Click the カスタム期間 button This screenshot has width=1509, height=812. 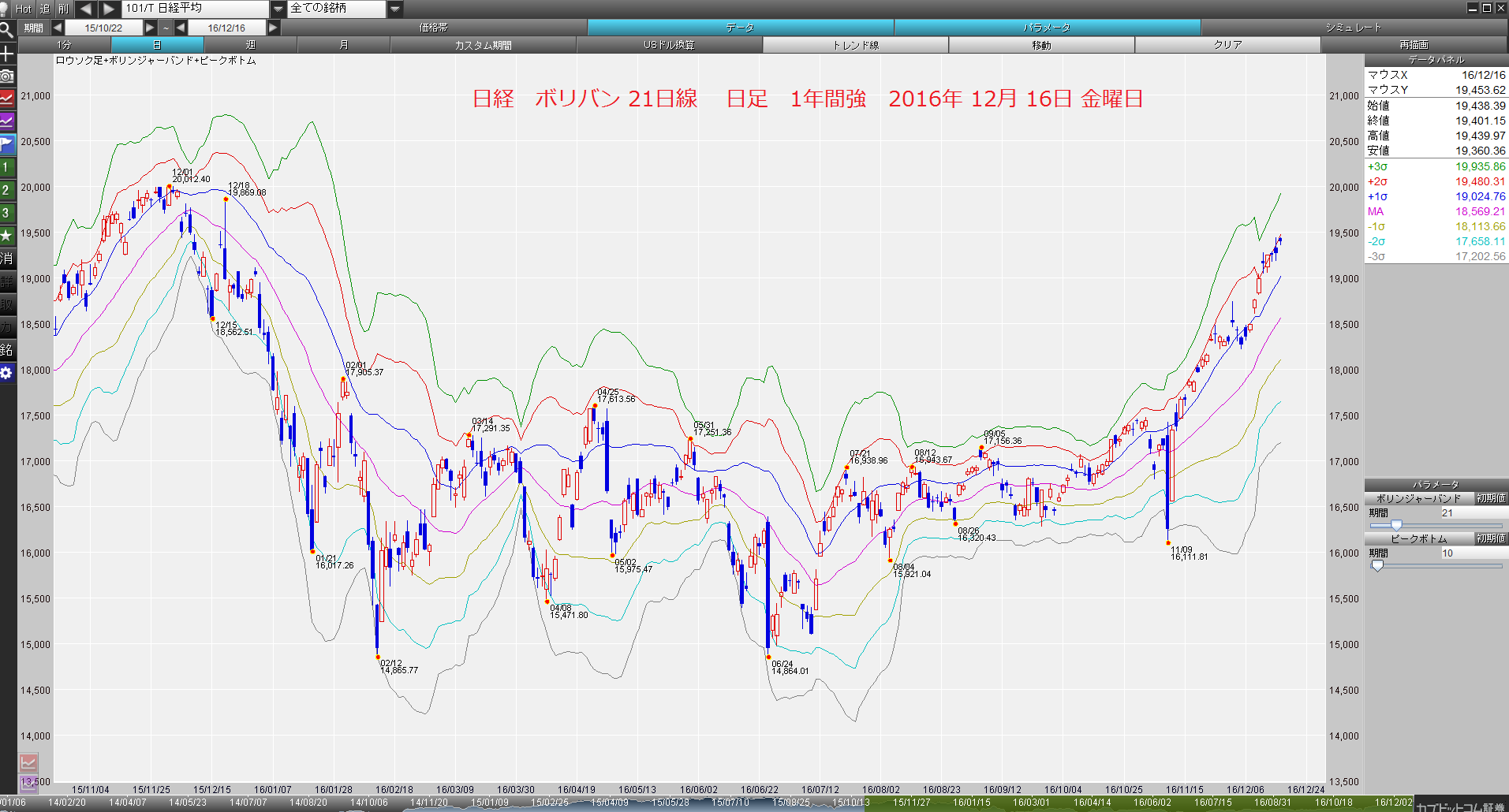(x=483, y=45)
